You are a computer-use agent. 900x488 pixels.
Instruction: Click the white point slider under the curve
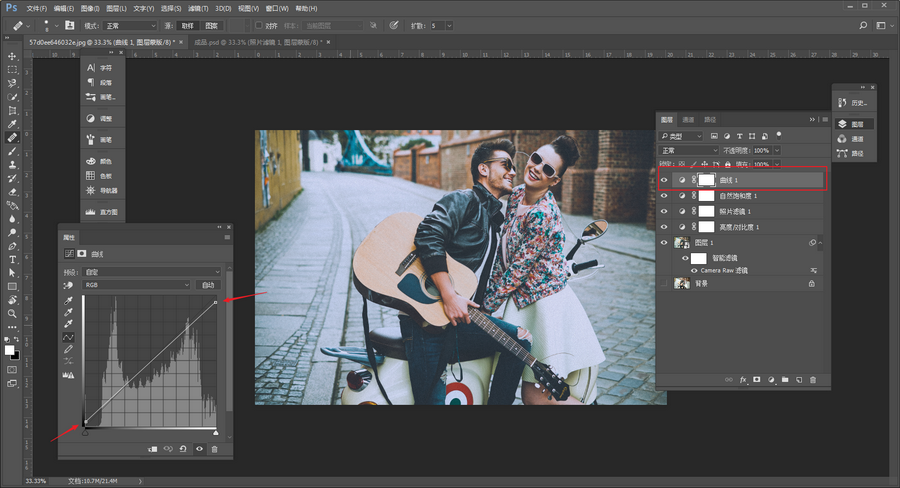pos(215,431)
